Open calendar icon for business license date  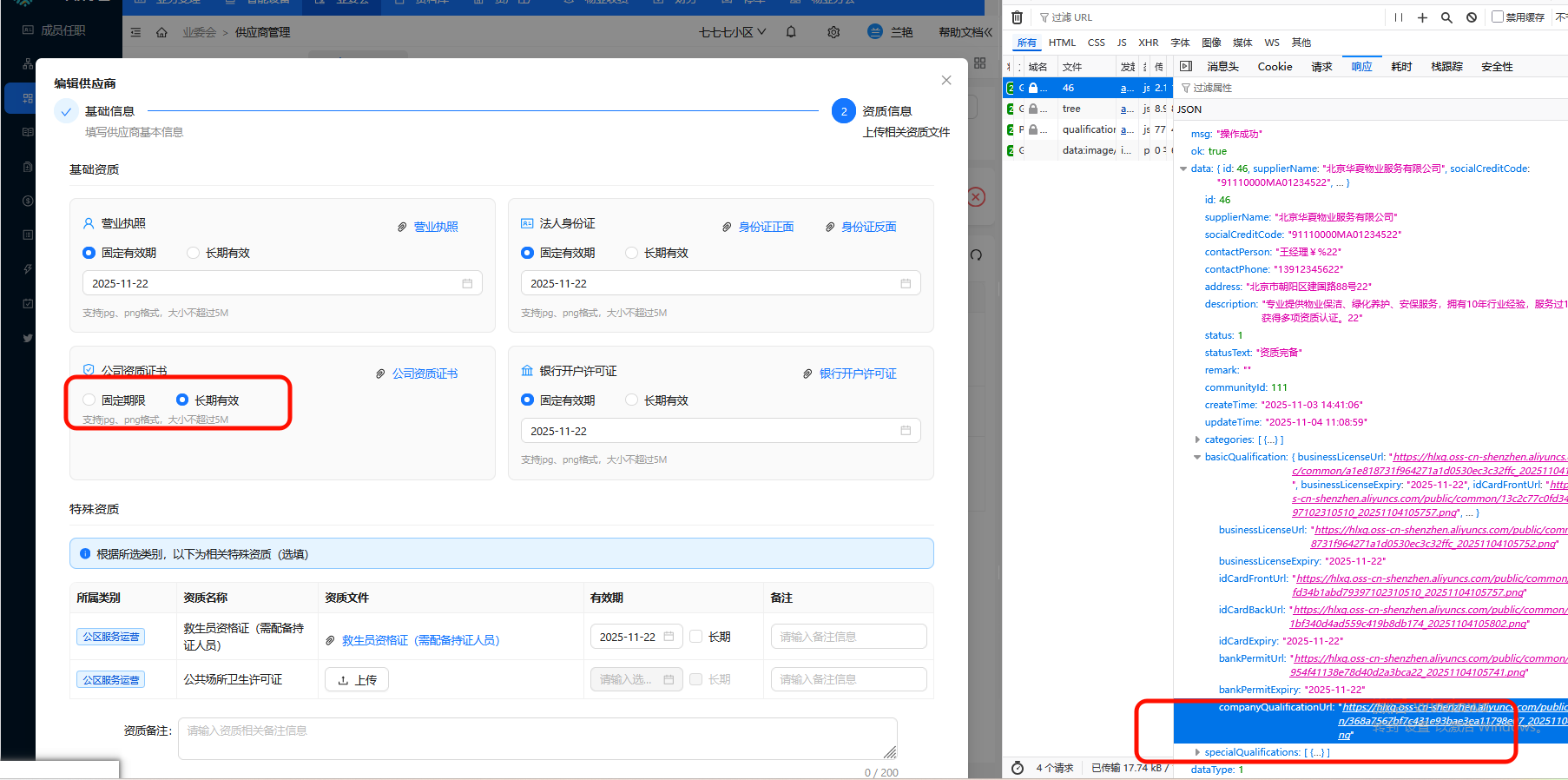point(467,284)
